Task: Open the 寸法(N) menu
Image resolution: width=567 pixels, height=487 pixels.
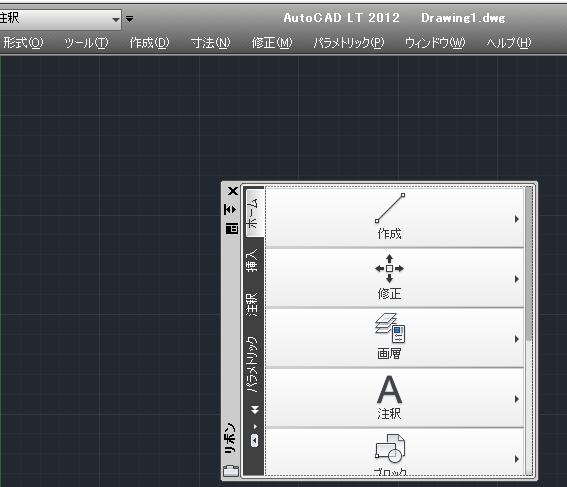Action: coord(210,43)
